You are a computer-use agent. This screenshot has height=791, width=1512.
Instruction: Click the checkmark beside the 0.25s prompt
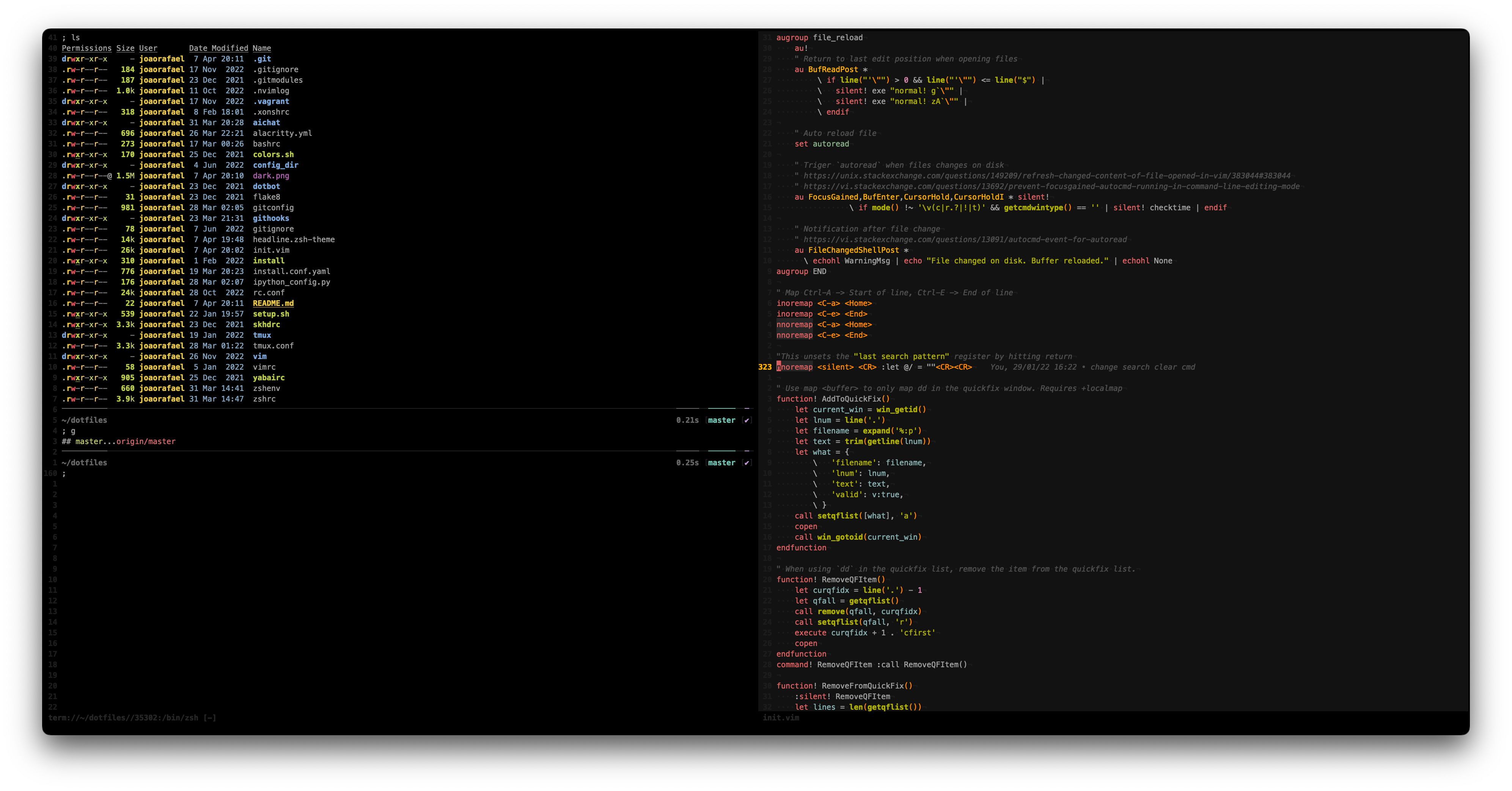[x=747, y=463]
